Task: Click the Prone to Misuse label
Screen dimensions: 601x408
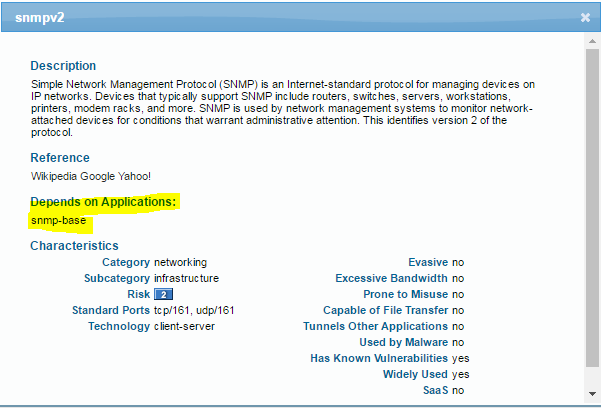Action: point(406,294)
